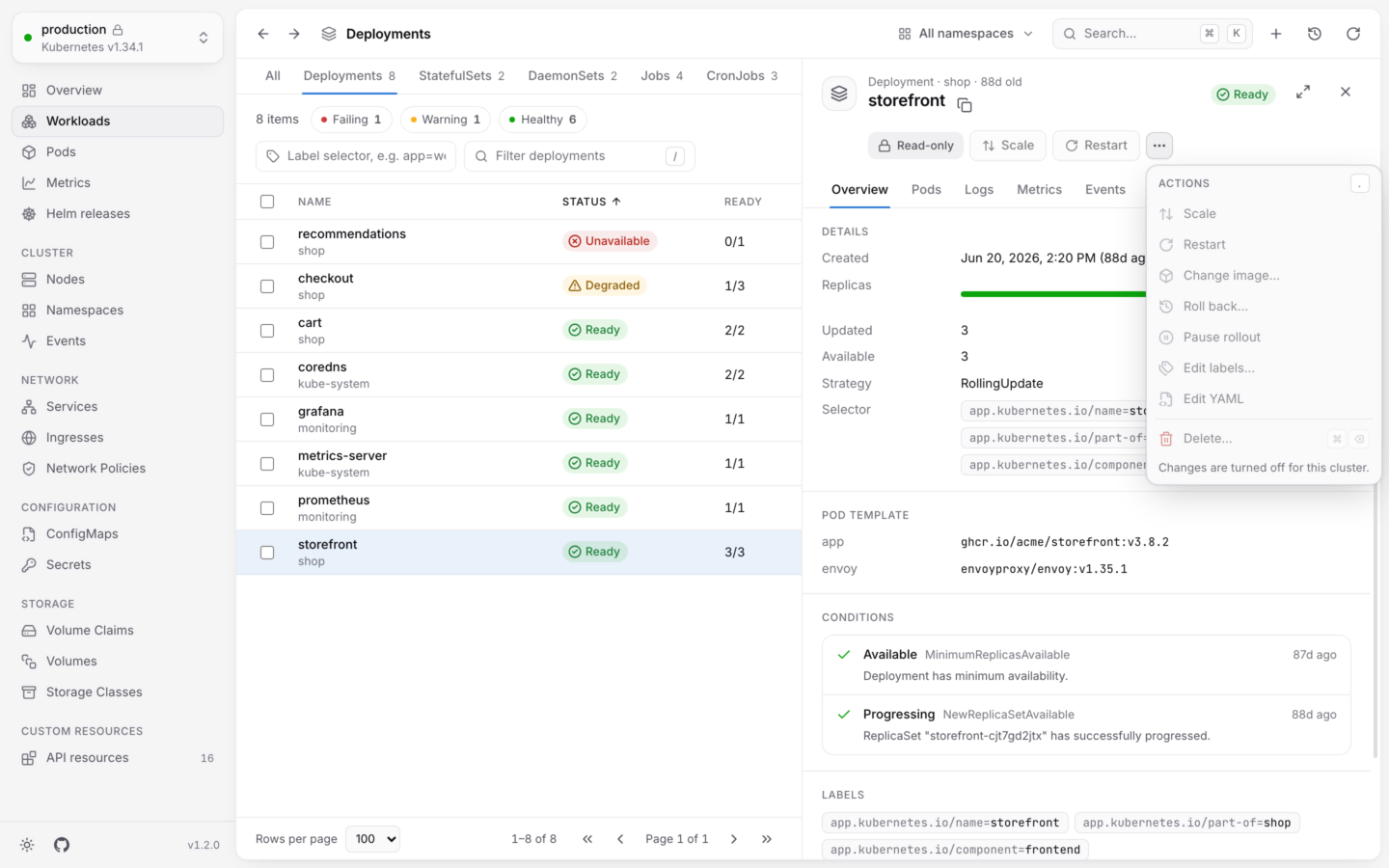
Task: Choose Change image… in Actions menu
Action: pos(1264,276)
